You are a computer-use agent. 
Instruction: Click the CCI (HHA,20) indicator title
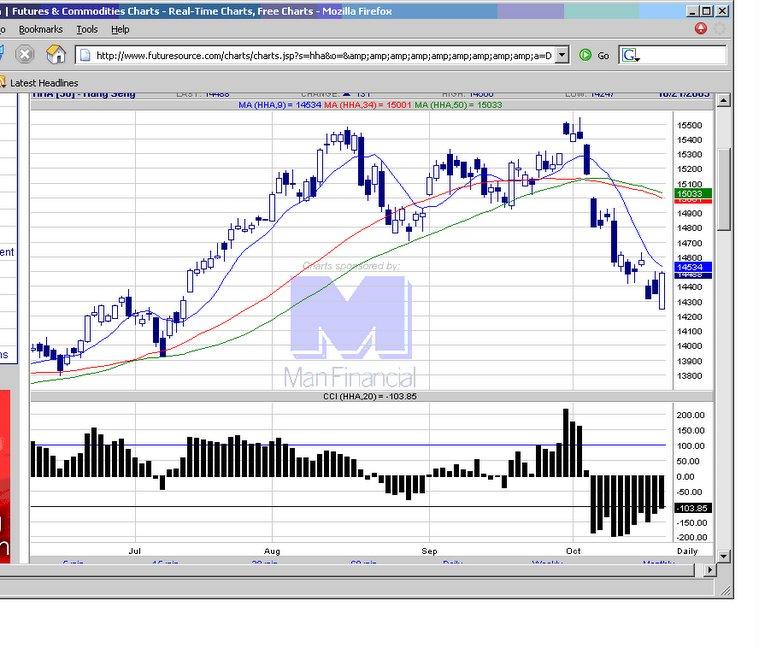[x=370, y=396]
